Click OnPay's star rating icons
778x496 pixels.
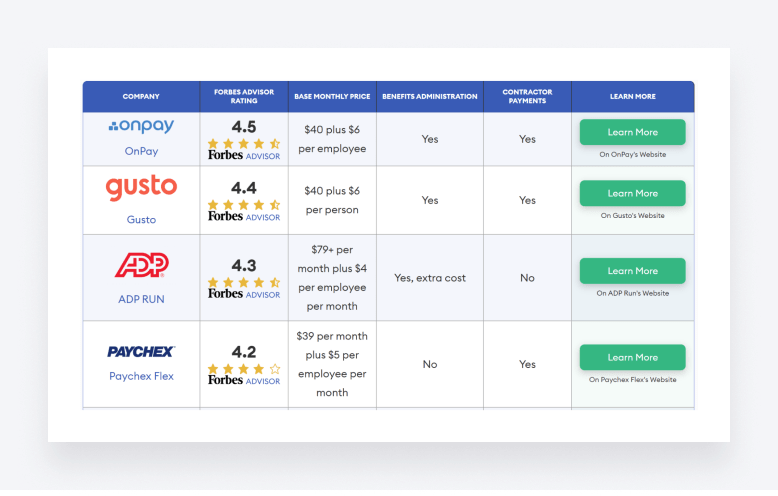[x=243, y=144]
